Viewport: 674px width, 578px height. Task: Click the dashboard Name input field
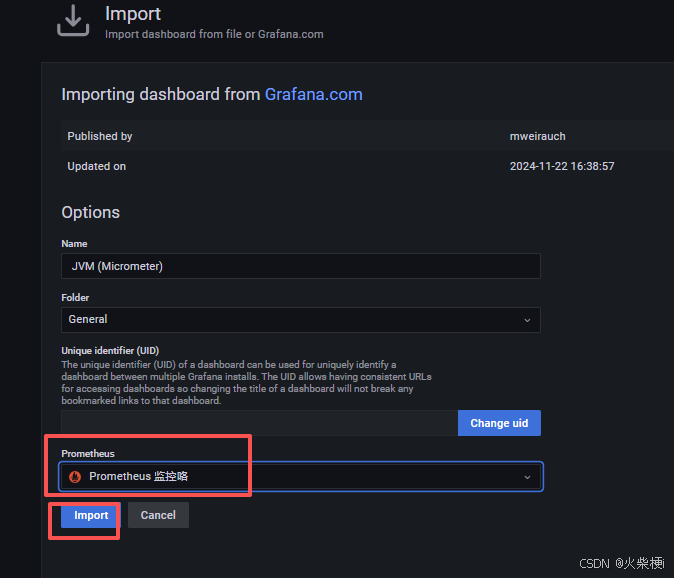click(x=301, y=266)
